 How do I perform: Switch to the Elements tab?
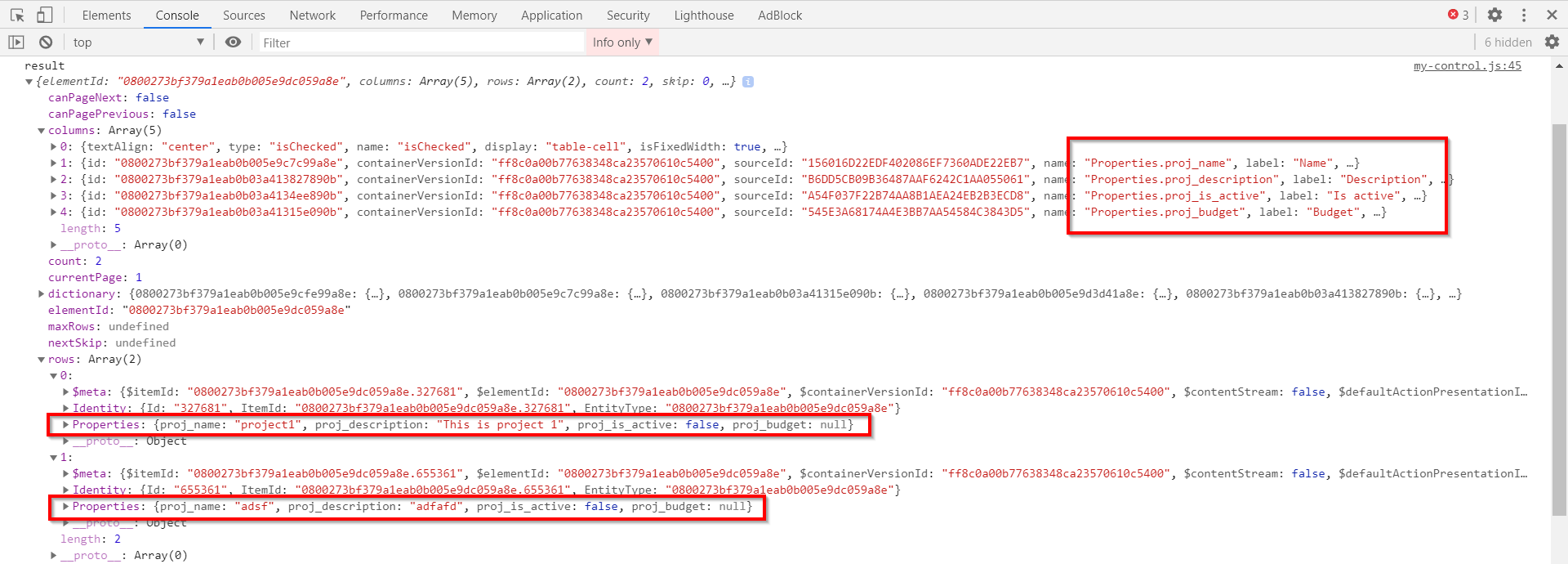pyautogui.click(x=106, y=15)
